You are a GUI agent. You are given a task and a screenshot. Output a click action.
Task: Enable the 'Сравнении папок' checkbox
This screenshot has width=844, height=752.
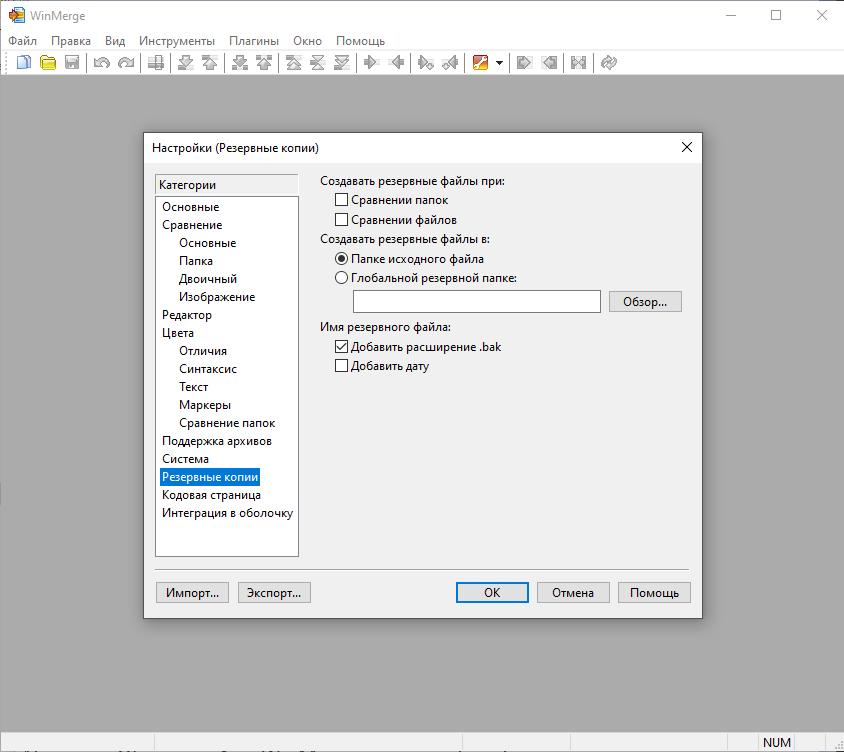pyautogui.click(x=342, y=200)
